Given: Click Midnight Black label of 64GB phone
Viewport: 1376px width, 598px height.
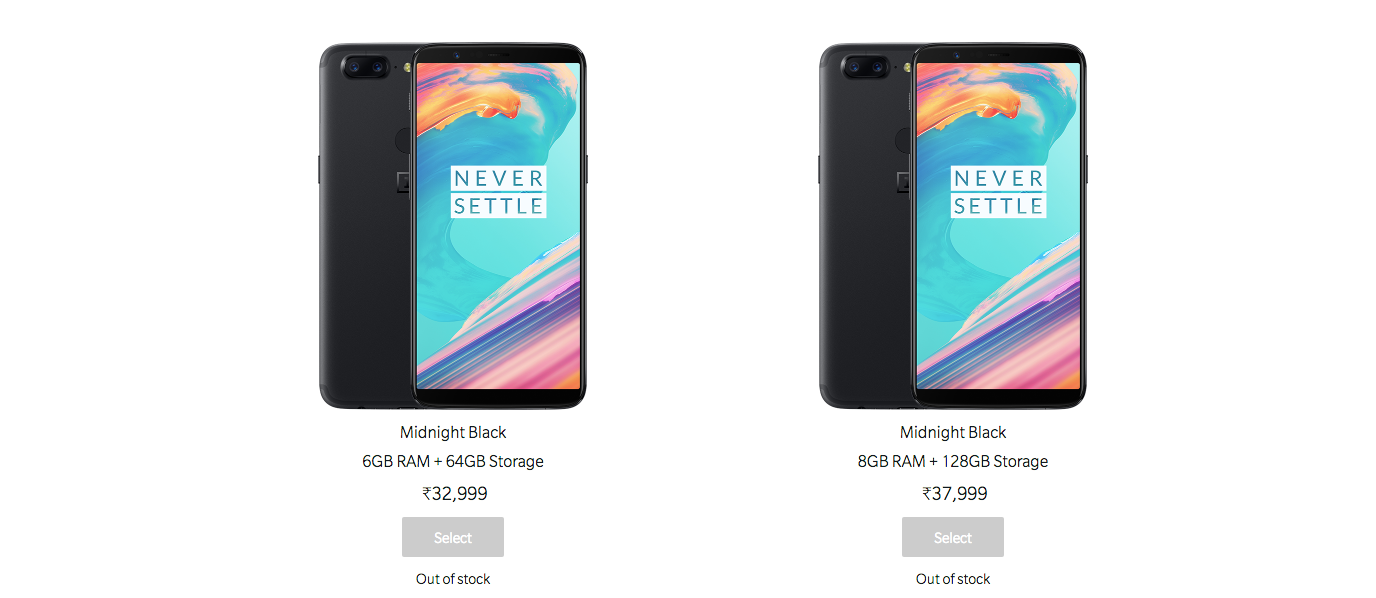Looking at the screenshot, I should coord(453,432).
